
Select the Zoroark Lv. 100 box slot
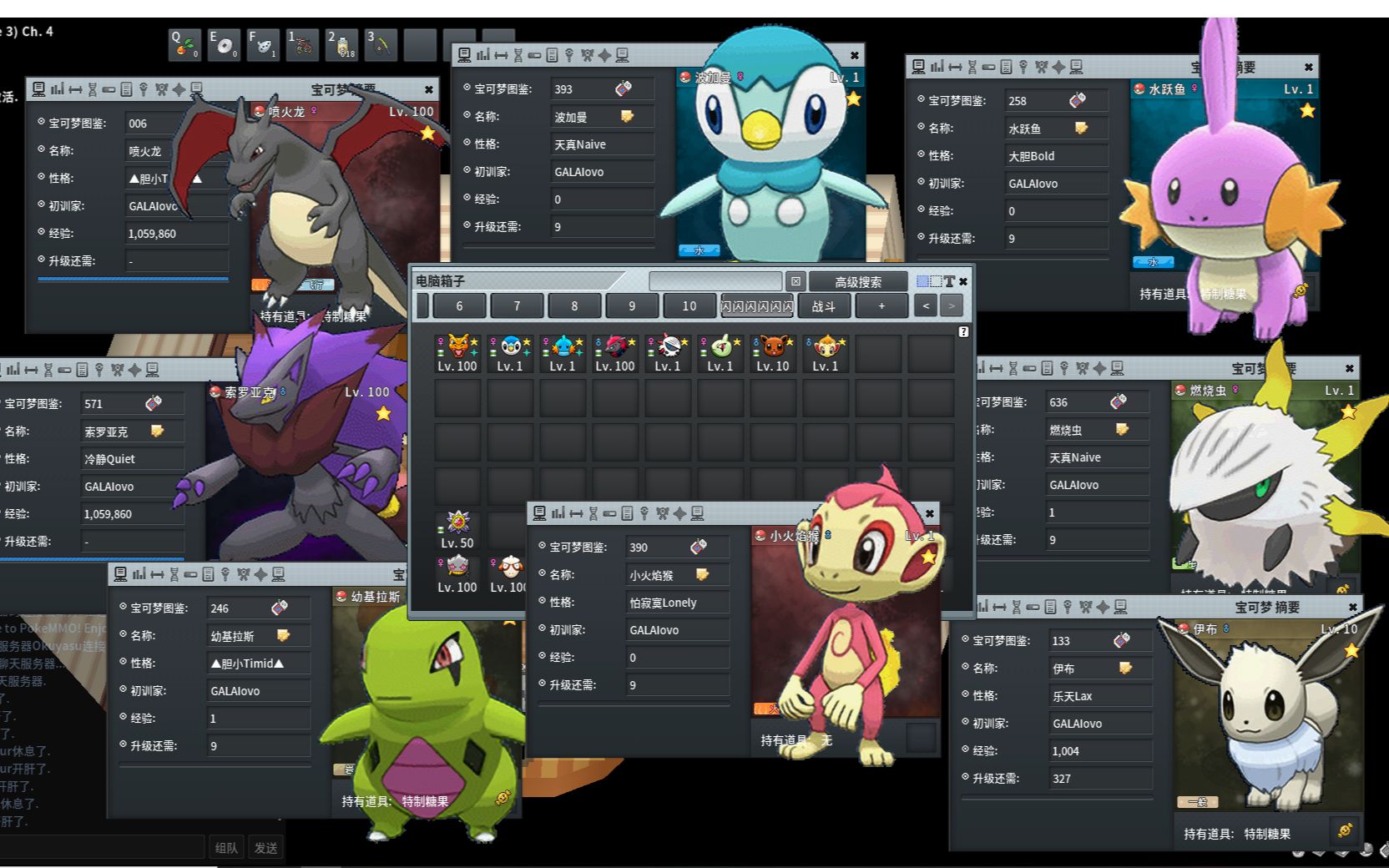615,353
